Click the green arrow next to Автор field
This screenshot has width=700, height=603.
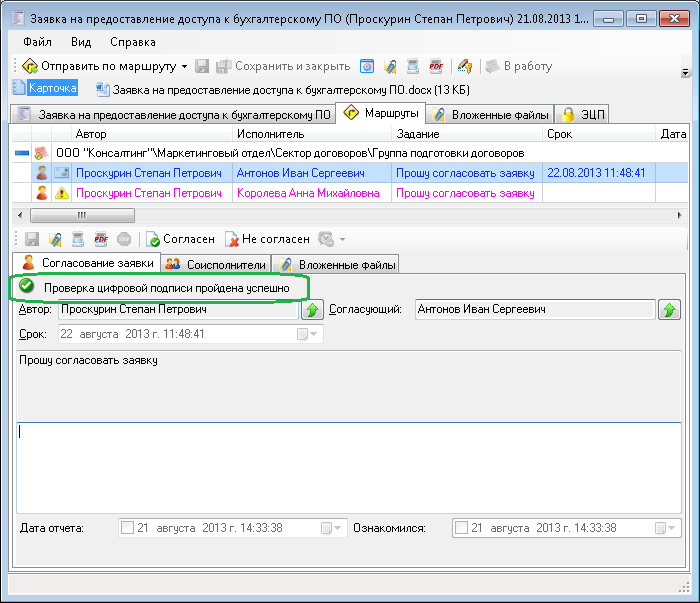point(312,310)
